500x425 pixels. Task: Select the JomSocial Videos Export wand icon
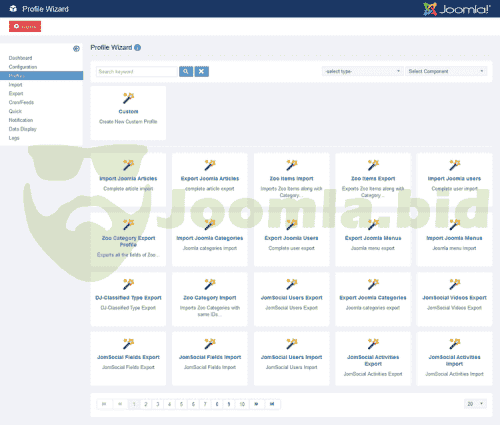click(x=454, y=284)
